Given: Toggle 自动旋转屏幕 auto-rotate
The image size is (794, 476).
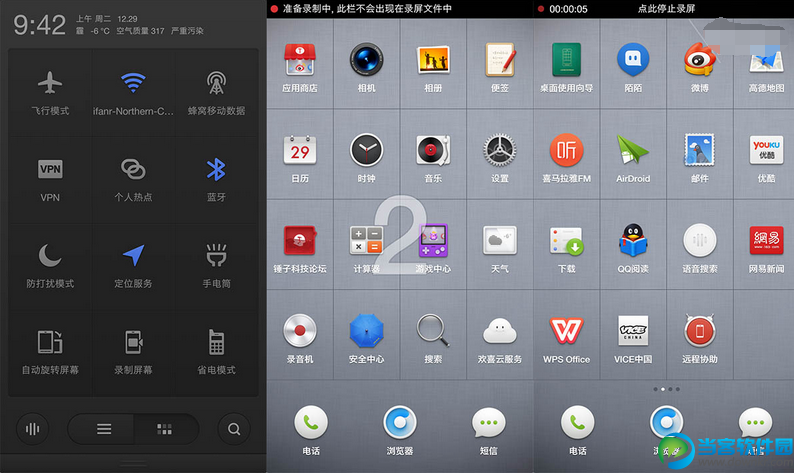Looking at the screenshot, I should click(x=50, y=353).
